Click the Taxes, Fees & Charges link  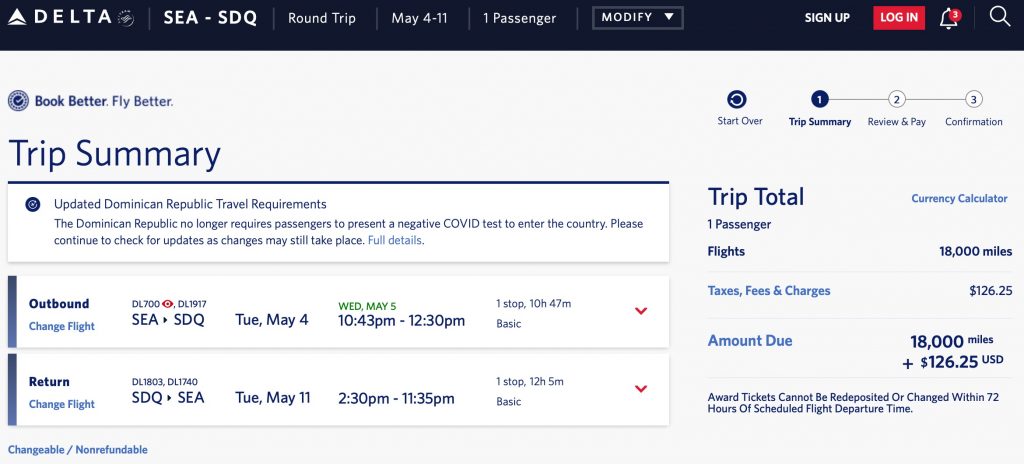(x=769, y=291)
